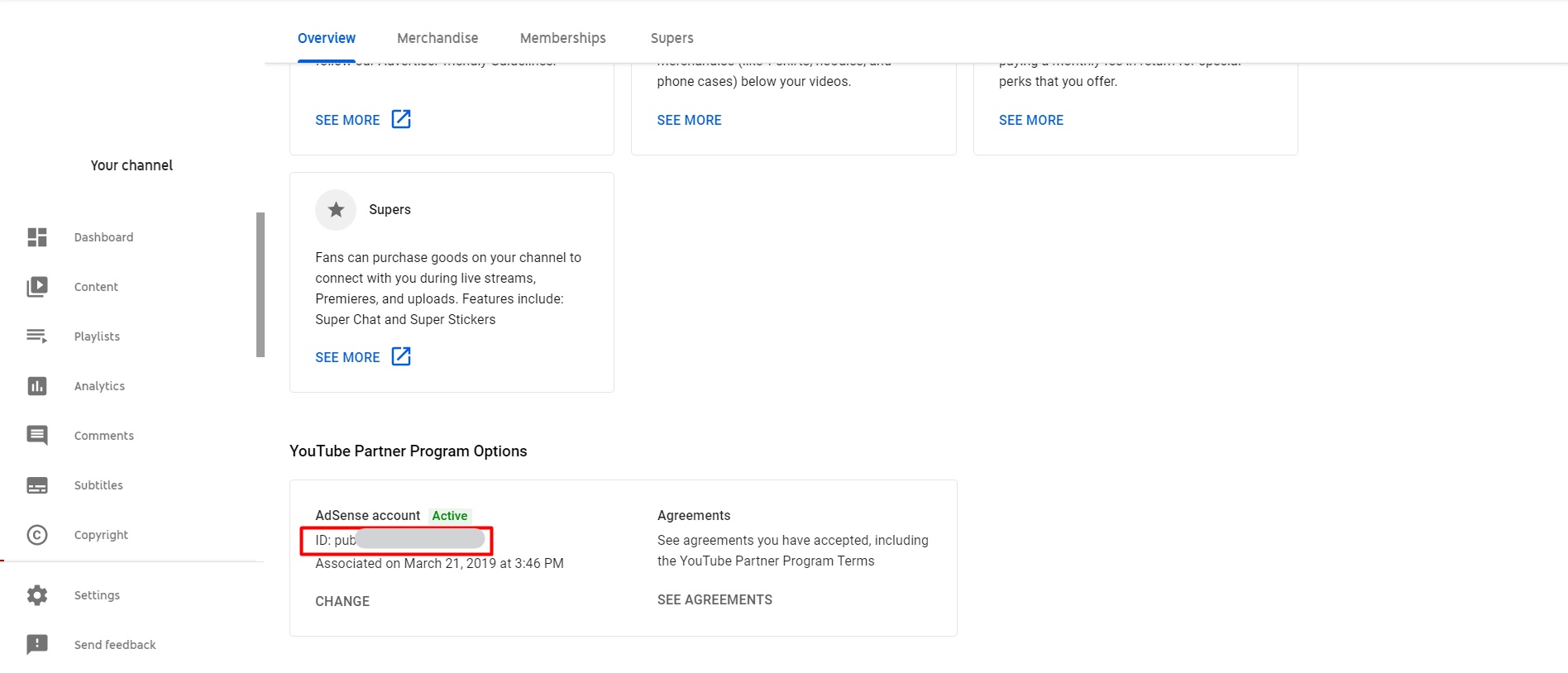Open Analytics bar chart icon
Viewport: 1568px width, 673px height.
pos(37,386)
